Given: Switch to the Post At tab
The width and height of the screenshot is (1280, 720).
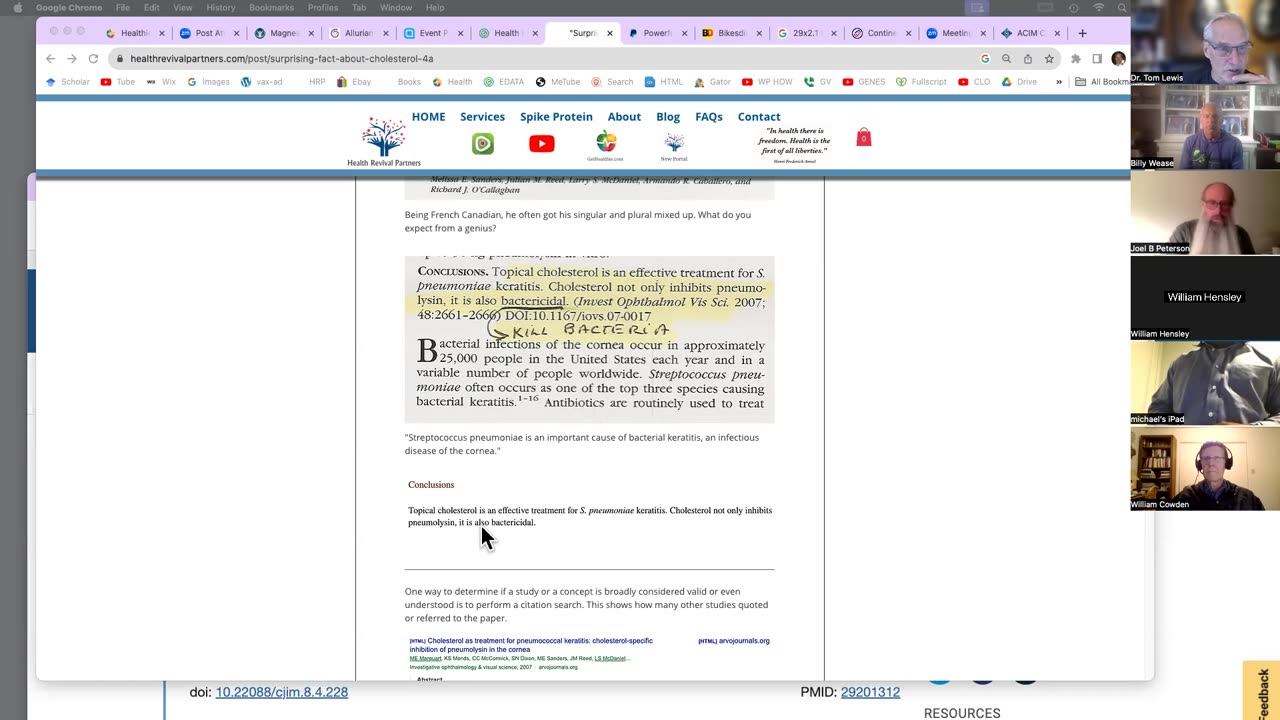Looking at the screenshot, I should pos(209,33).
